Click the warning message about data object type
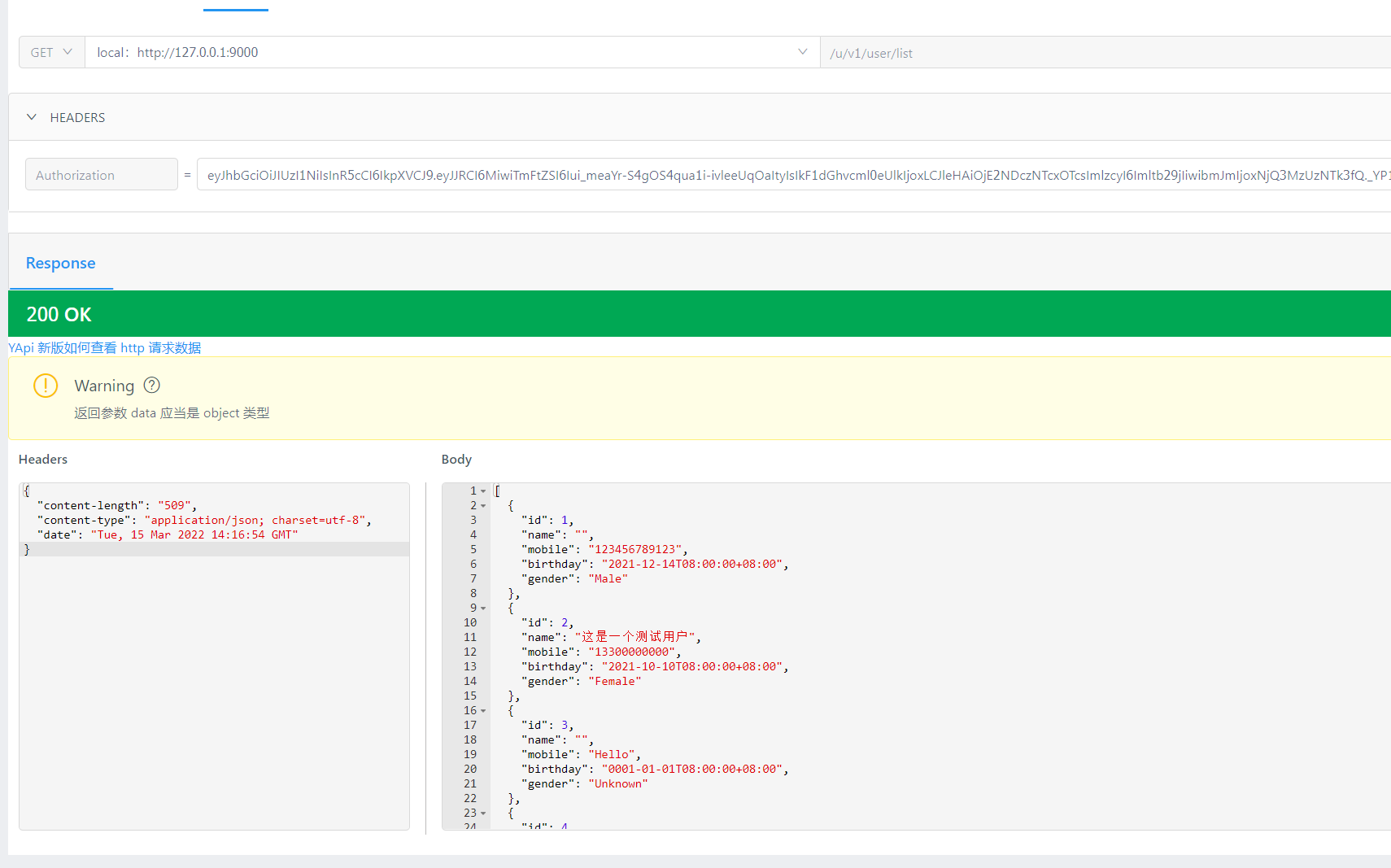1391x868 pixels. 172,412
